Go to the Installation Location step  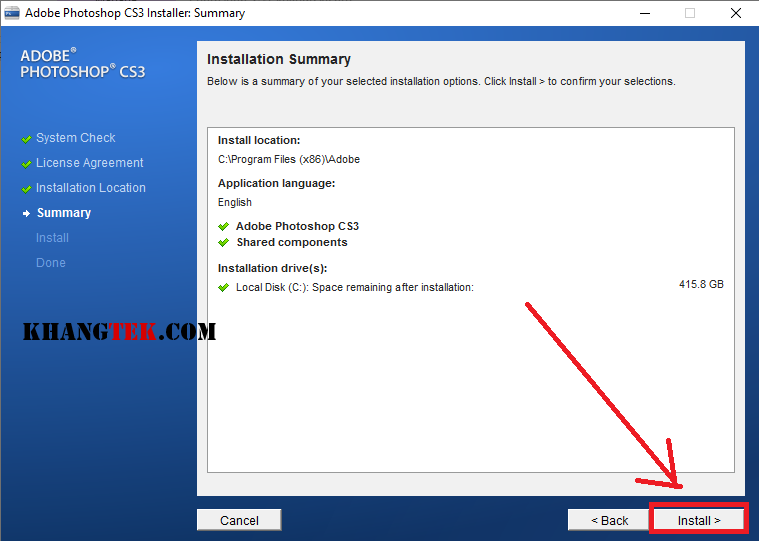click(91, 188)
